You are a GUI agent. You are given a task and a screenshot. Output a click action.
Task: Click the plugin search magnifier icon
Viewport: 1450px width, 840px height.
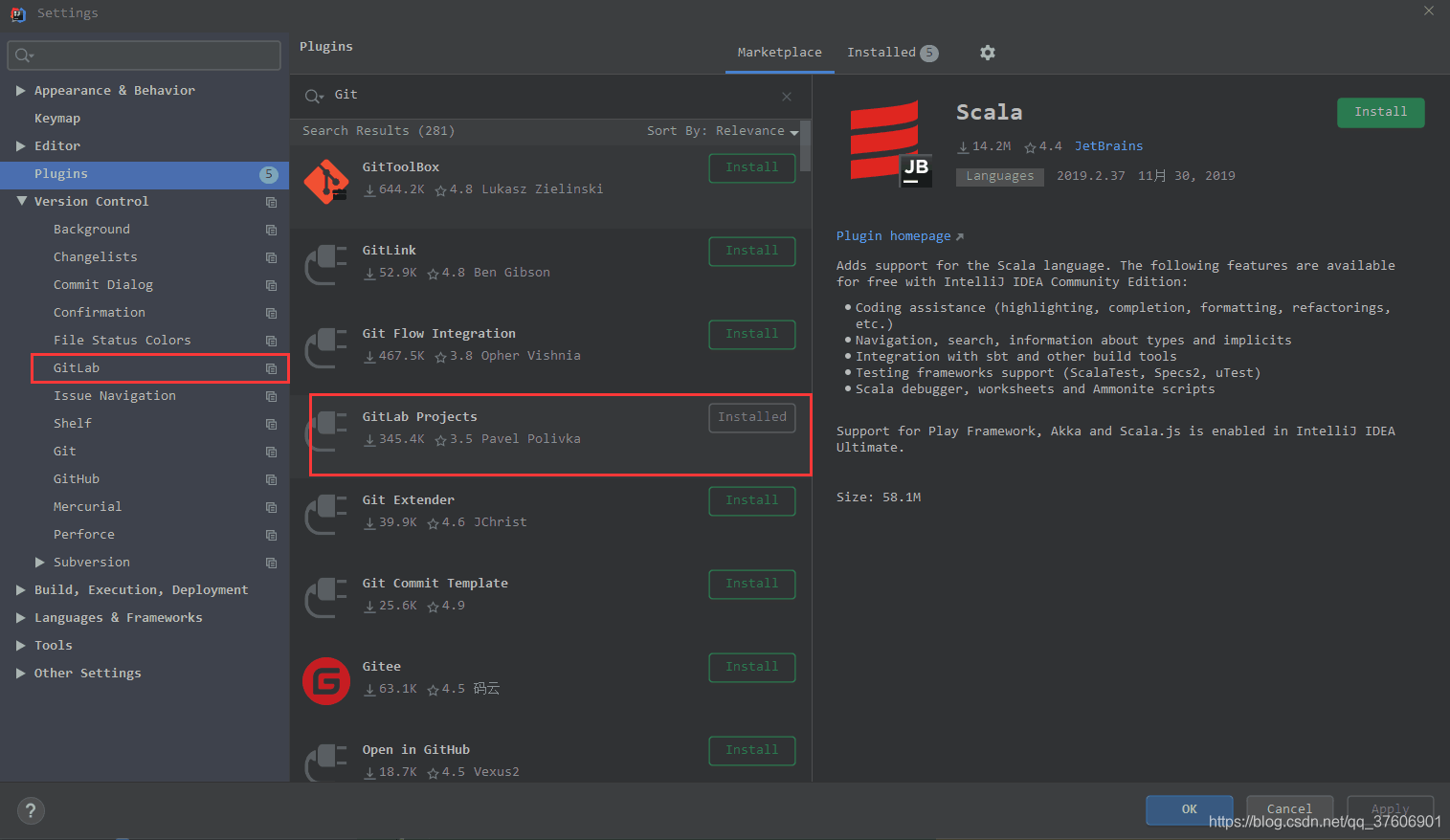313,96
